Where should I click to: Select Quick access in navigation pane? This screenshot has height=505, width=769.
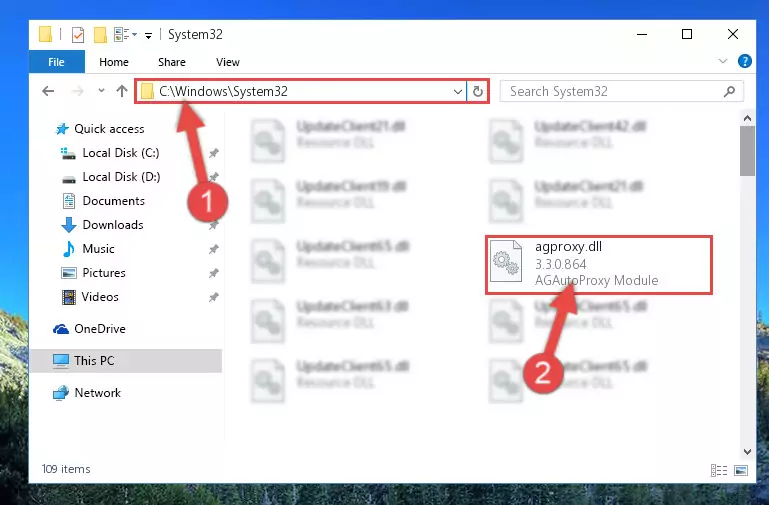pyautogui.click(x=109, y=129)
